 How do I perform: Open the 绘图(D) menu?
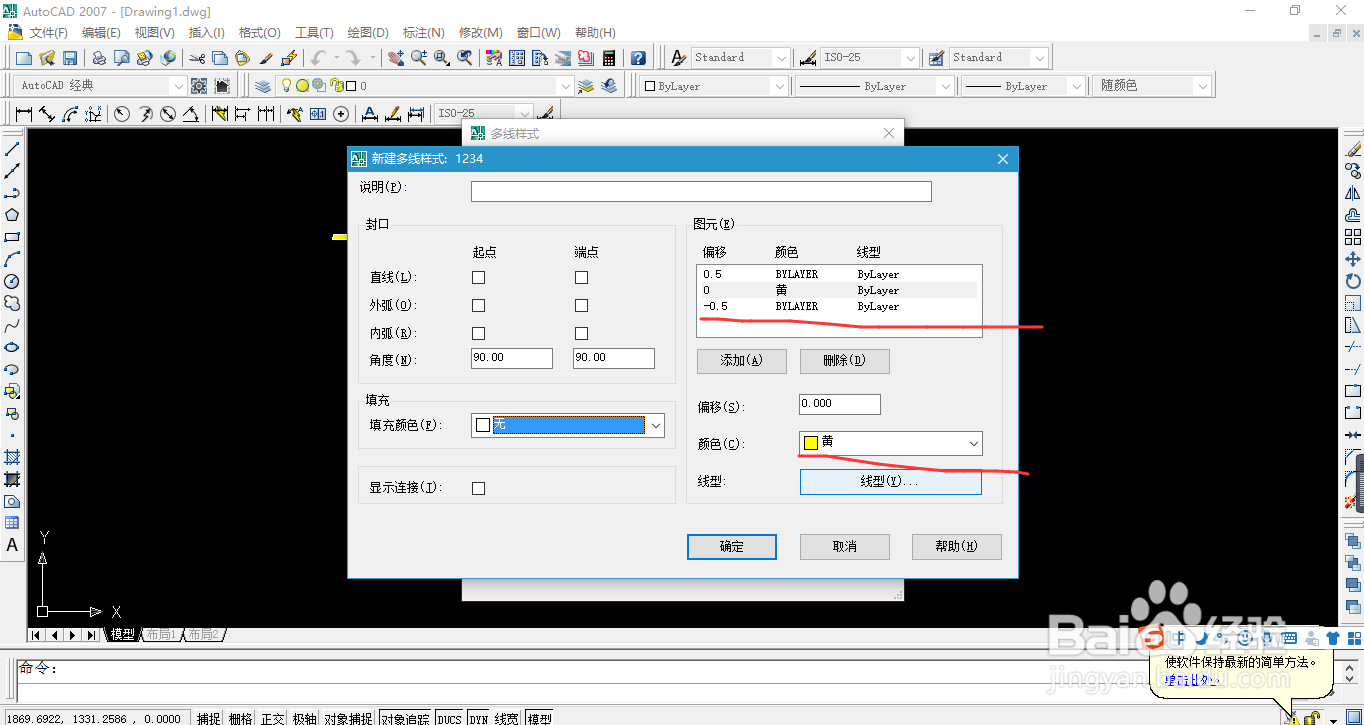click(x=367, y=33)
